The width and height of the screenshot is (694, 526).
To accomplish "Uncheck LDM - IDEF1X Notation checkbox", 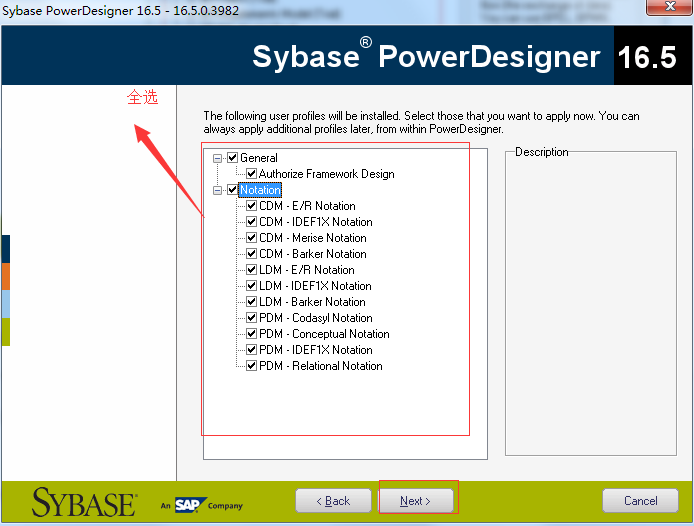I will pos(251,286).
